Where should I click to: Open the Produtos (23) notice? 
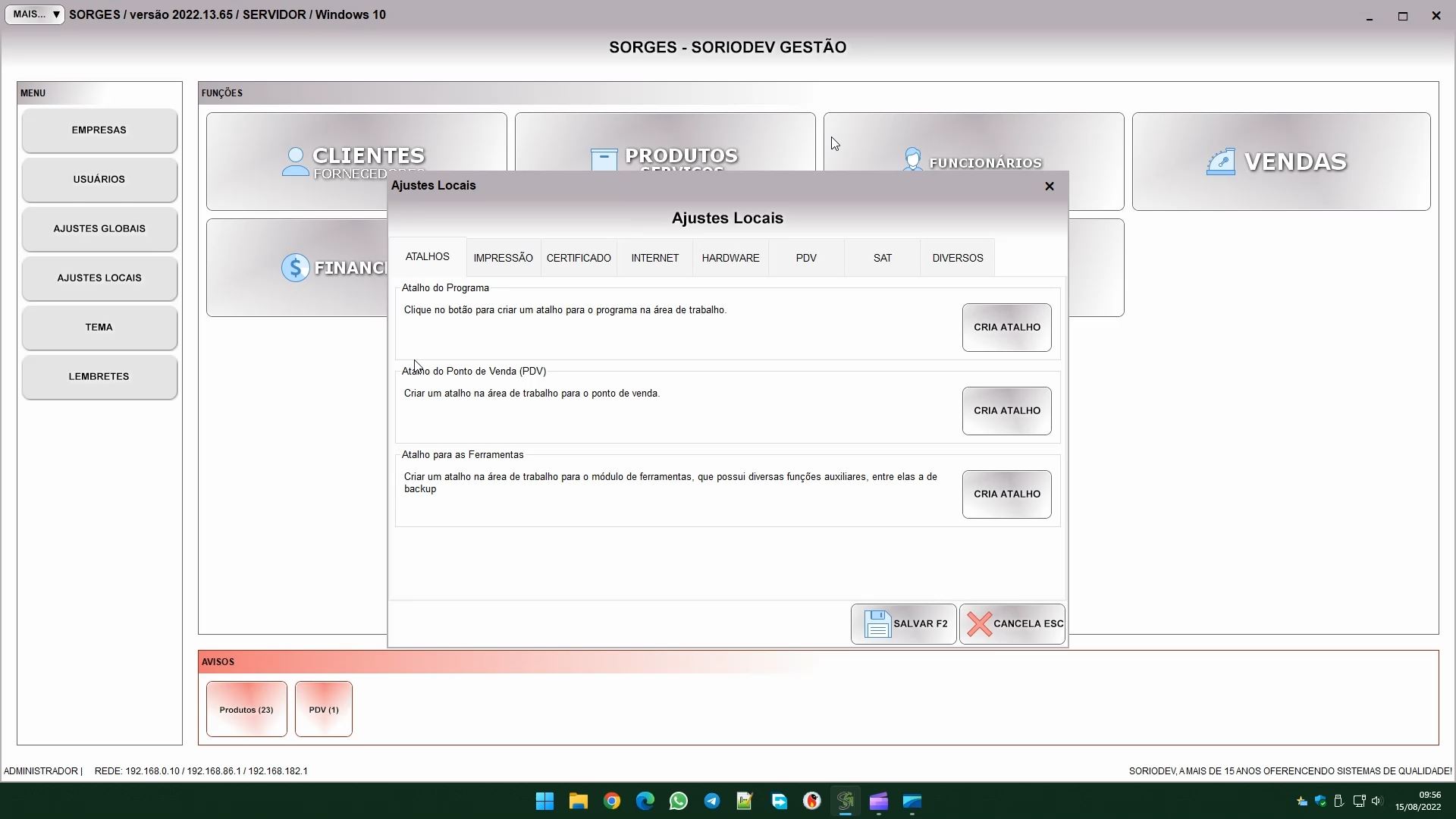click(246, 709)
